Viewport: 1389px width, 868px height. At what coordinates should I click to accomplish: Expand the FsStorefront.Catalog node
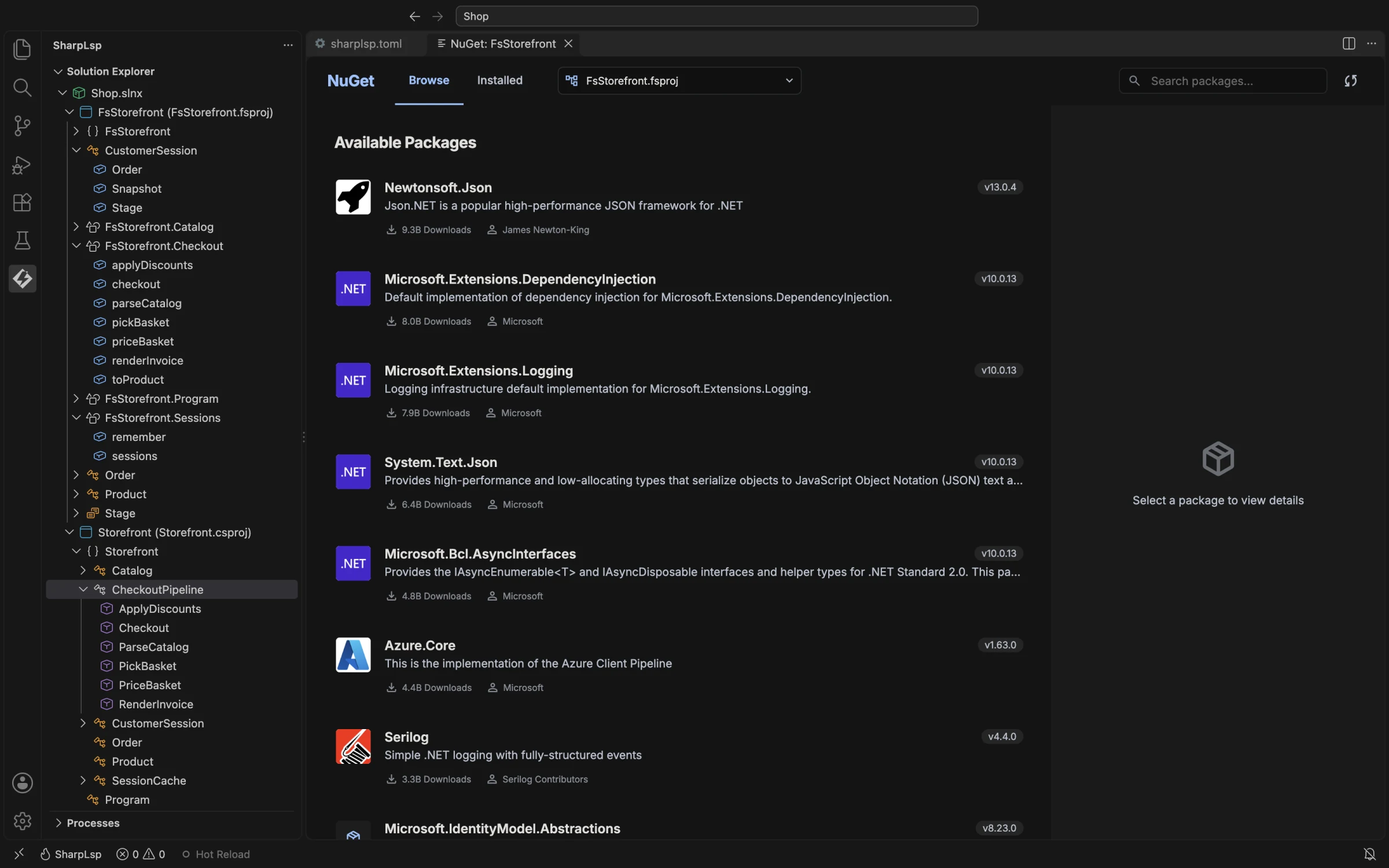point(76,227)
